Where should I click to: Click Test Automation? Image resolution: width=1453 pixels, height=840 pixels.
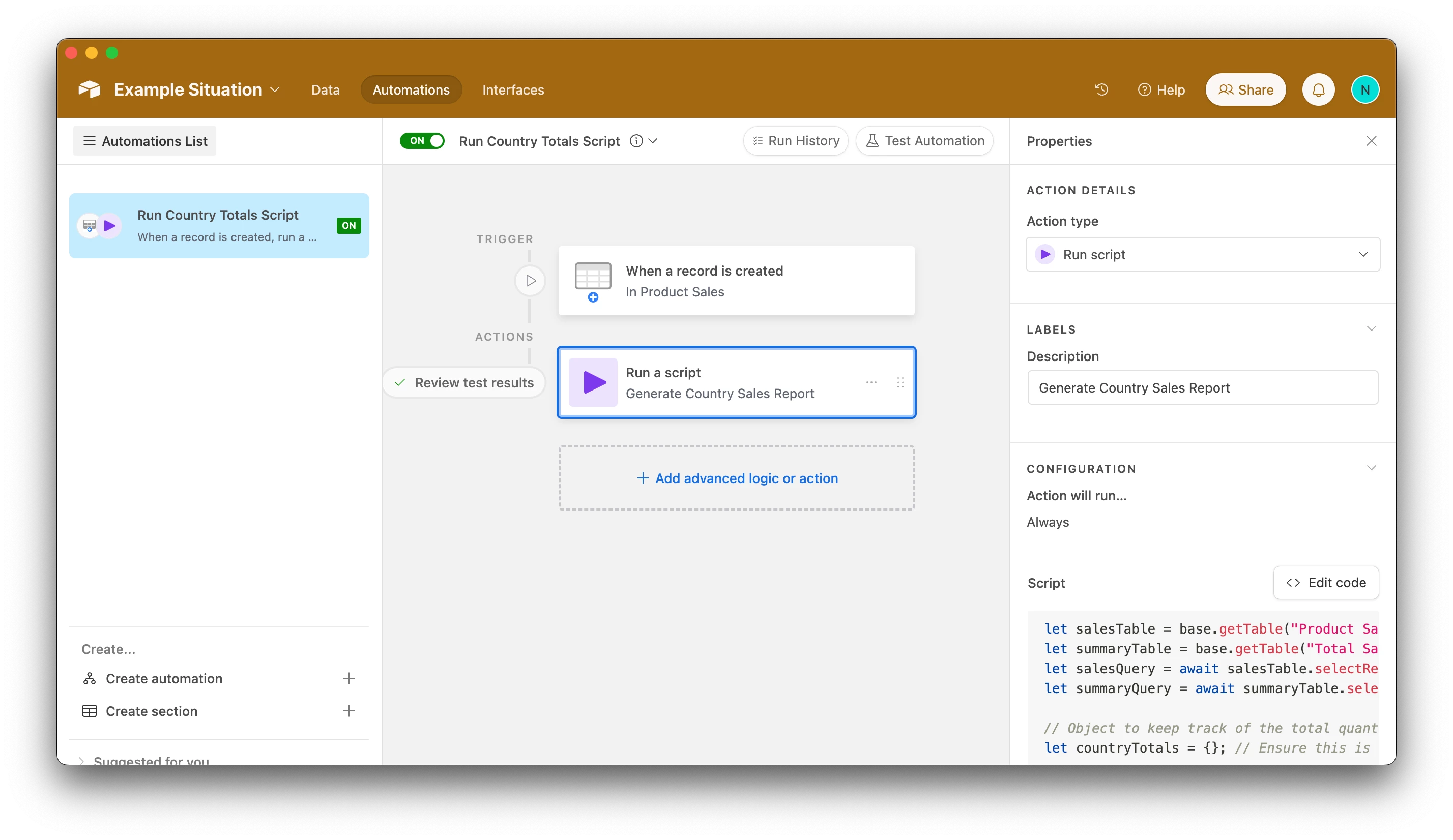(924, 141)
